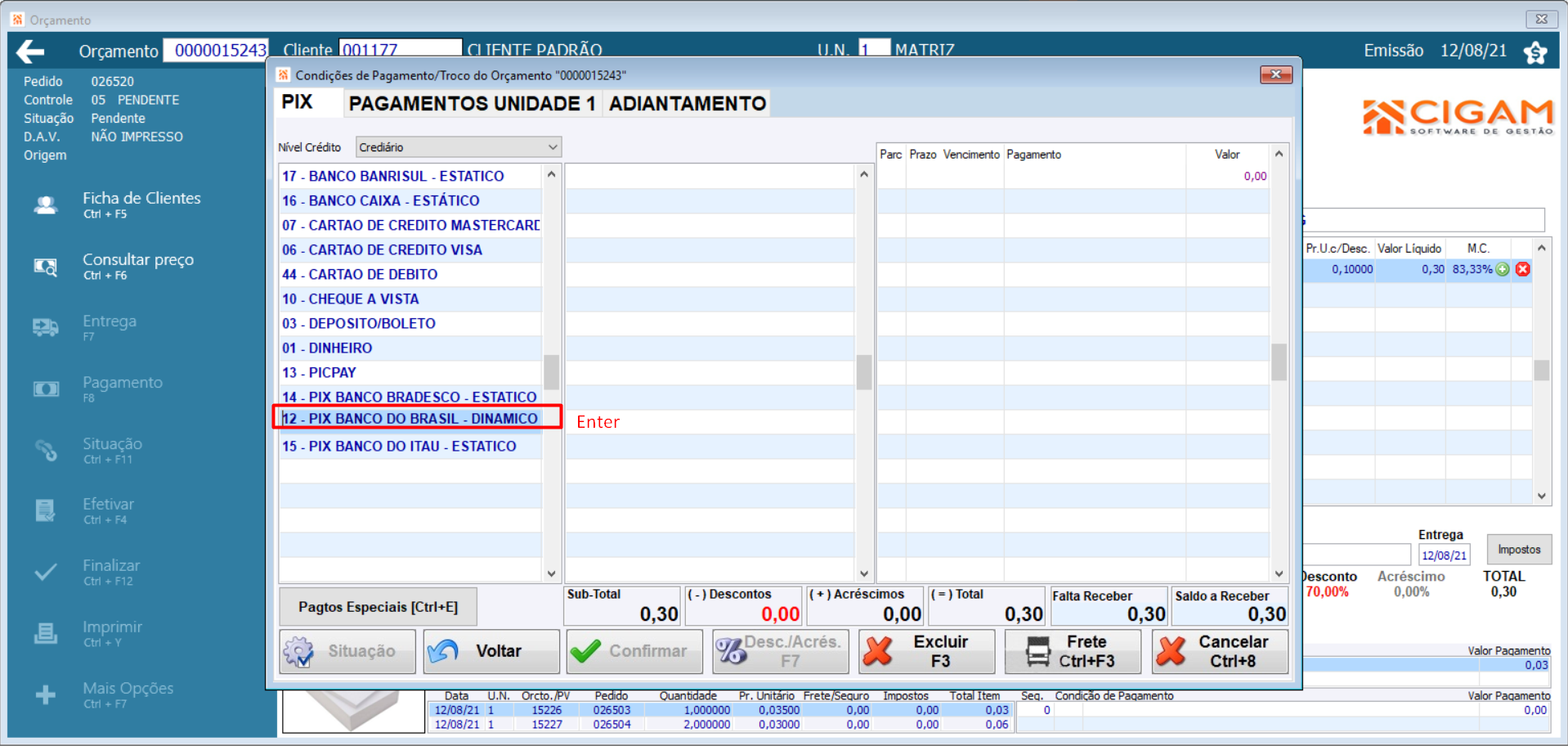Click the star gear icon beside Emissão date
This screenshot has width=1568, height=746.
pos(1535,52)
